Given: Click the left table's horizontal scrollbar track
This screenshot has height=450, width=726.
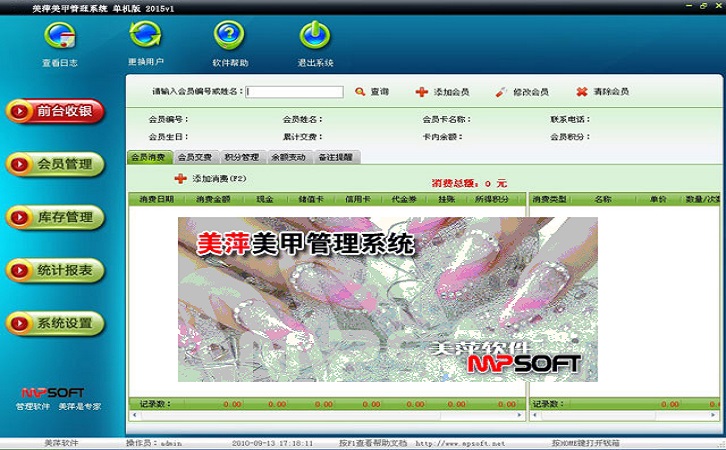Looking at the screenshot, I should coord(327,415).
